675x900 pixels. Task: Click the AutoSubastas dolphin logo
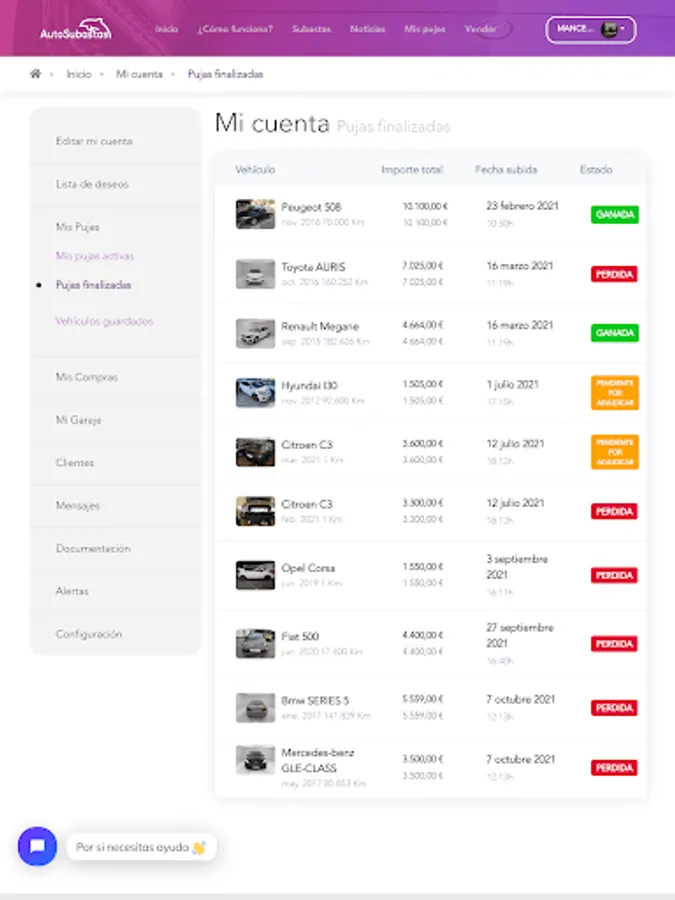coord(76,29)
